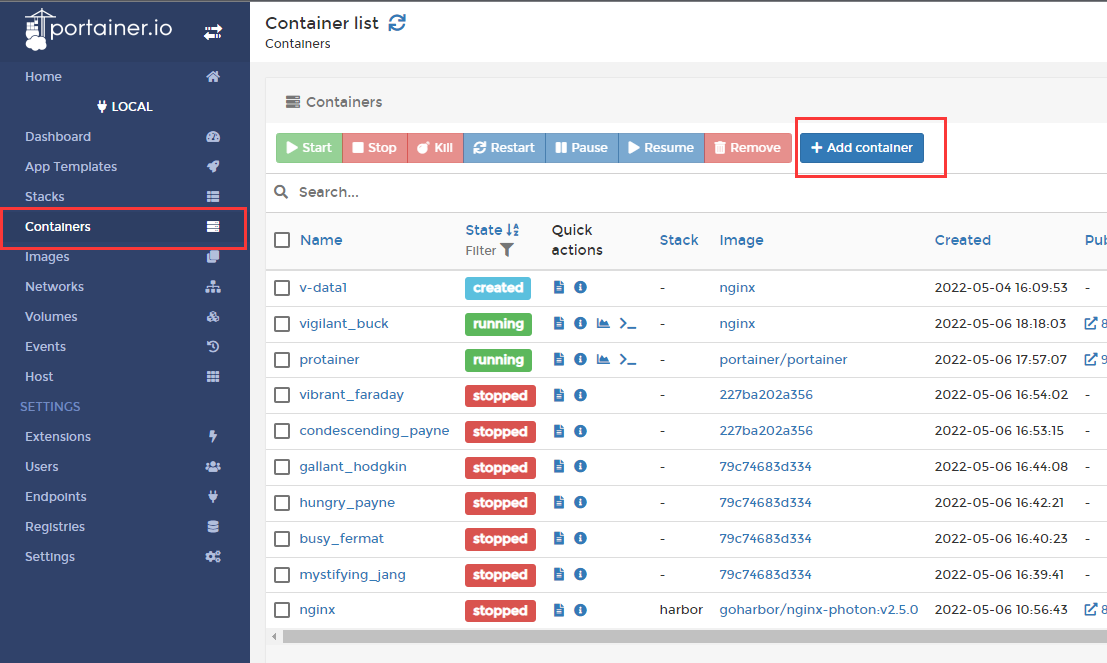Toggle the select-all containers checkbox

coord(282,240)
